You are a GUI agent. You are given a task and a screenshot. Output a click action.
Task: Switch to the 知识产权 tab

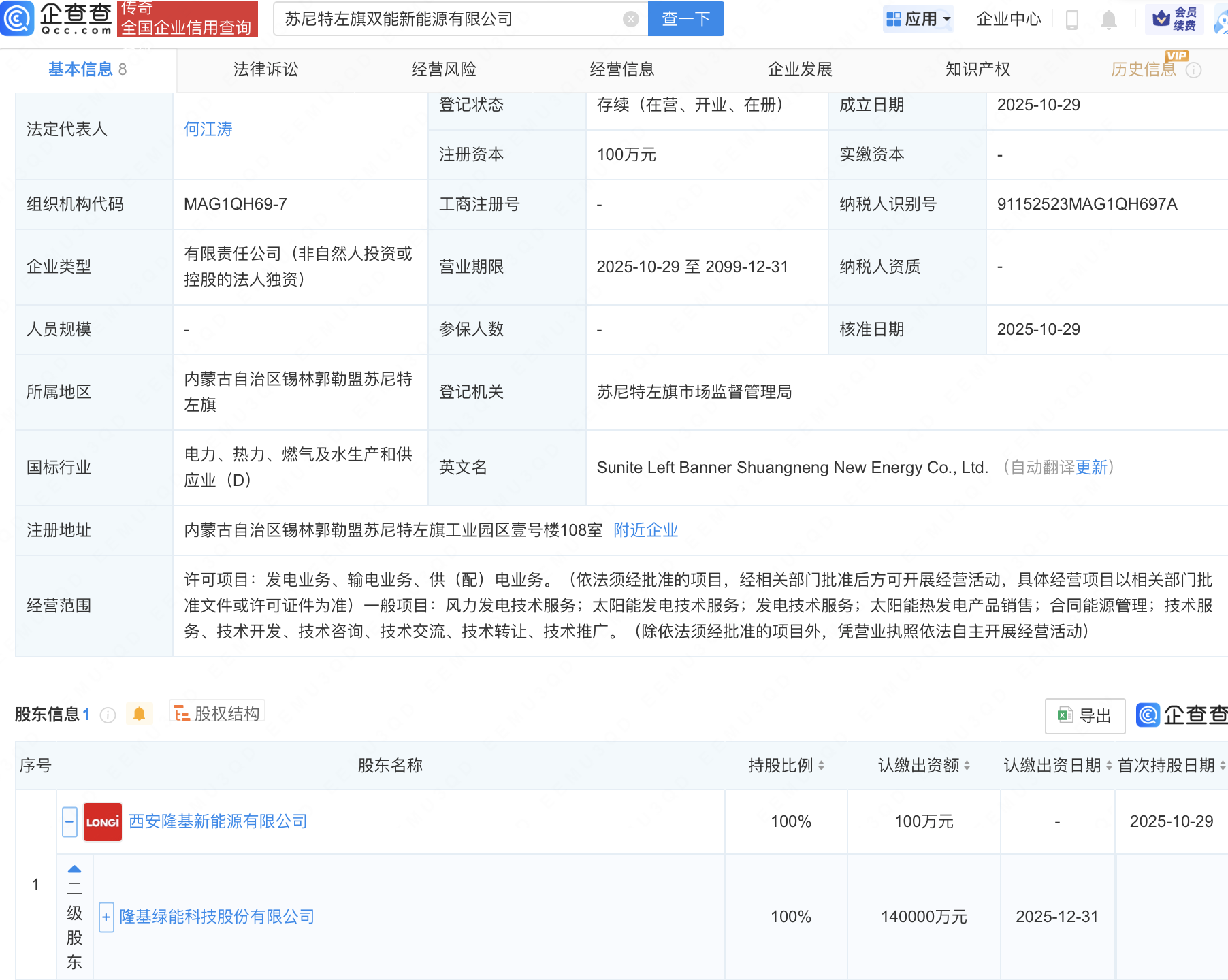977,69
